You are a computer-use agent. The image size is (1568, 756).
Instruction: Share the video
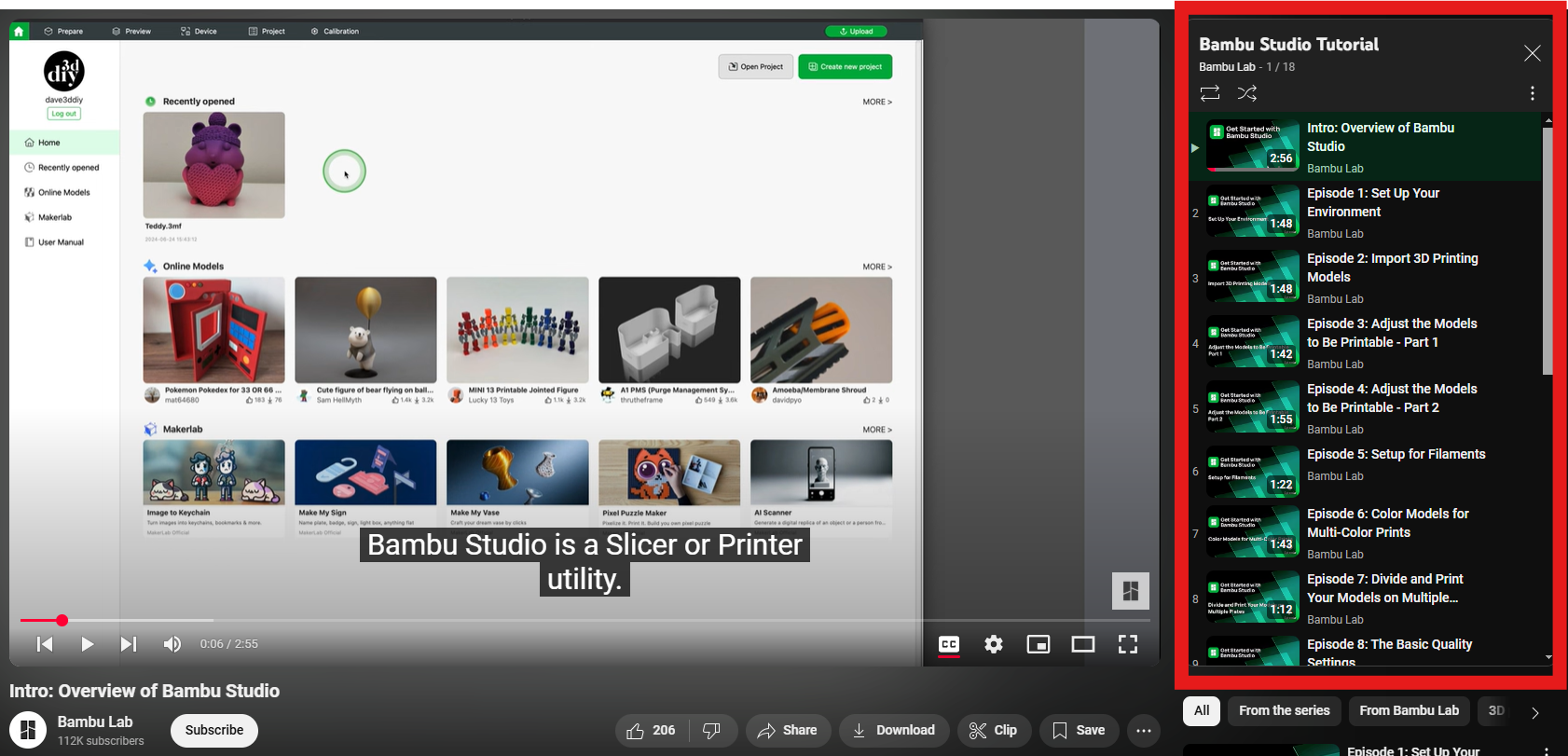[x=788, y=730]
